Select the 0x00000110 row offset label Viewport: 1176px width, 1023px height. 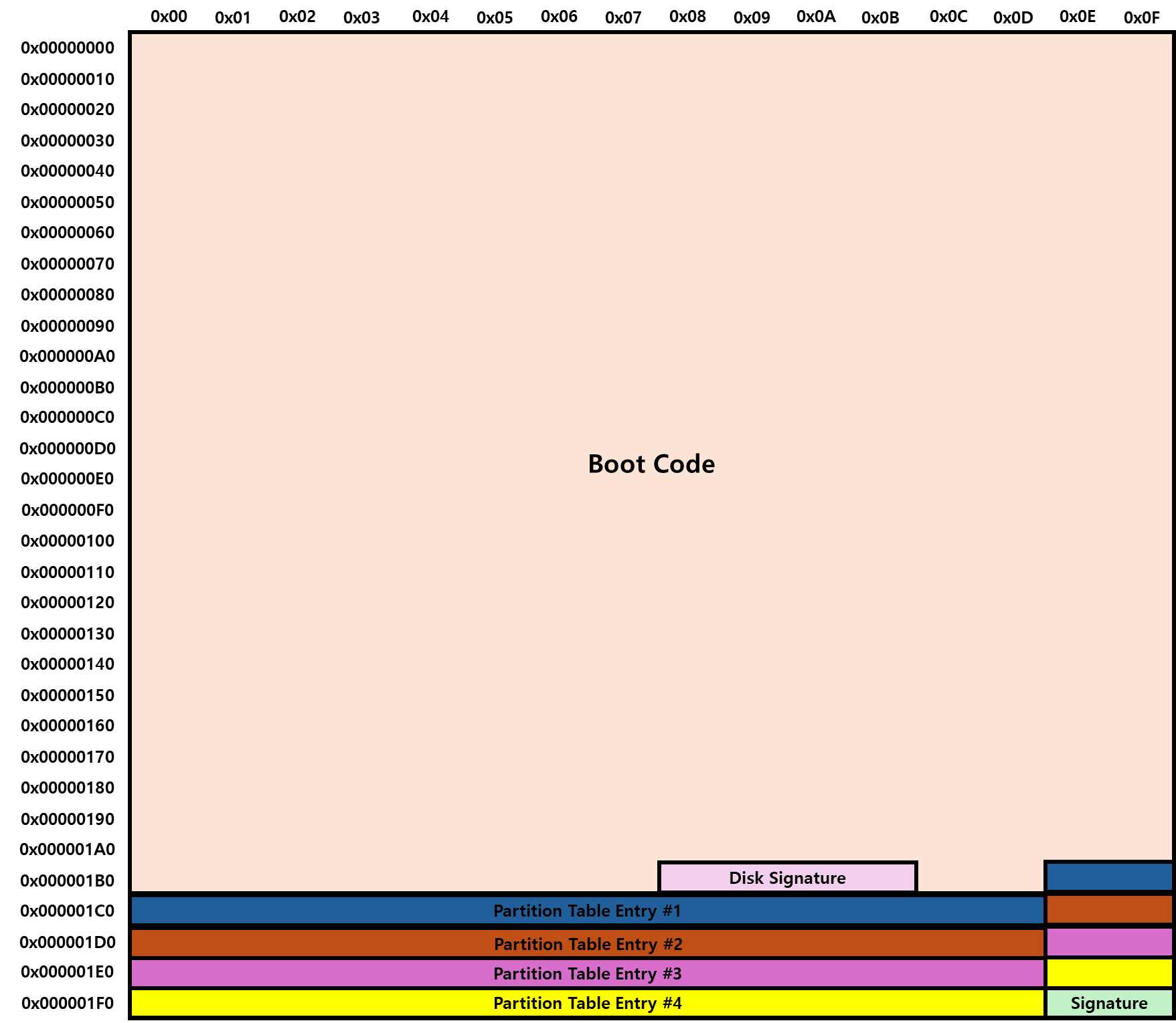[68, 573]
